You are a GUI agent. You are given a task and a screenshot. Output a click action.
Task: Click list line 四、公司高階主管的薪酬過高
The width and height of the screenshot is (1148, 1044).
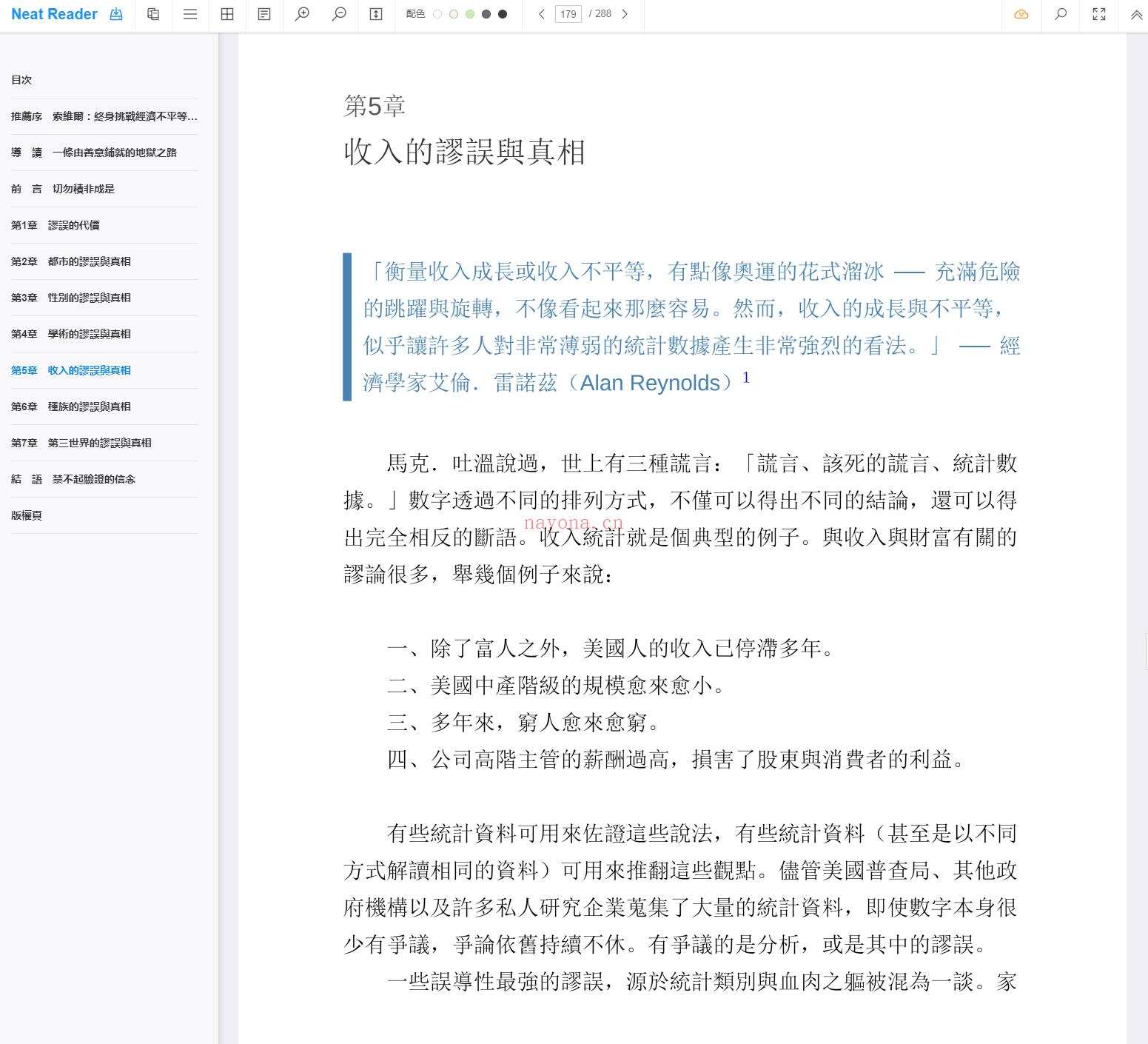click(x=677, y=760)
